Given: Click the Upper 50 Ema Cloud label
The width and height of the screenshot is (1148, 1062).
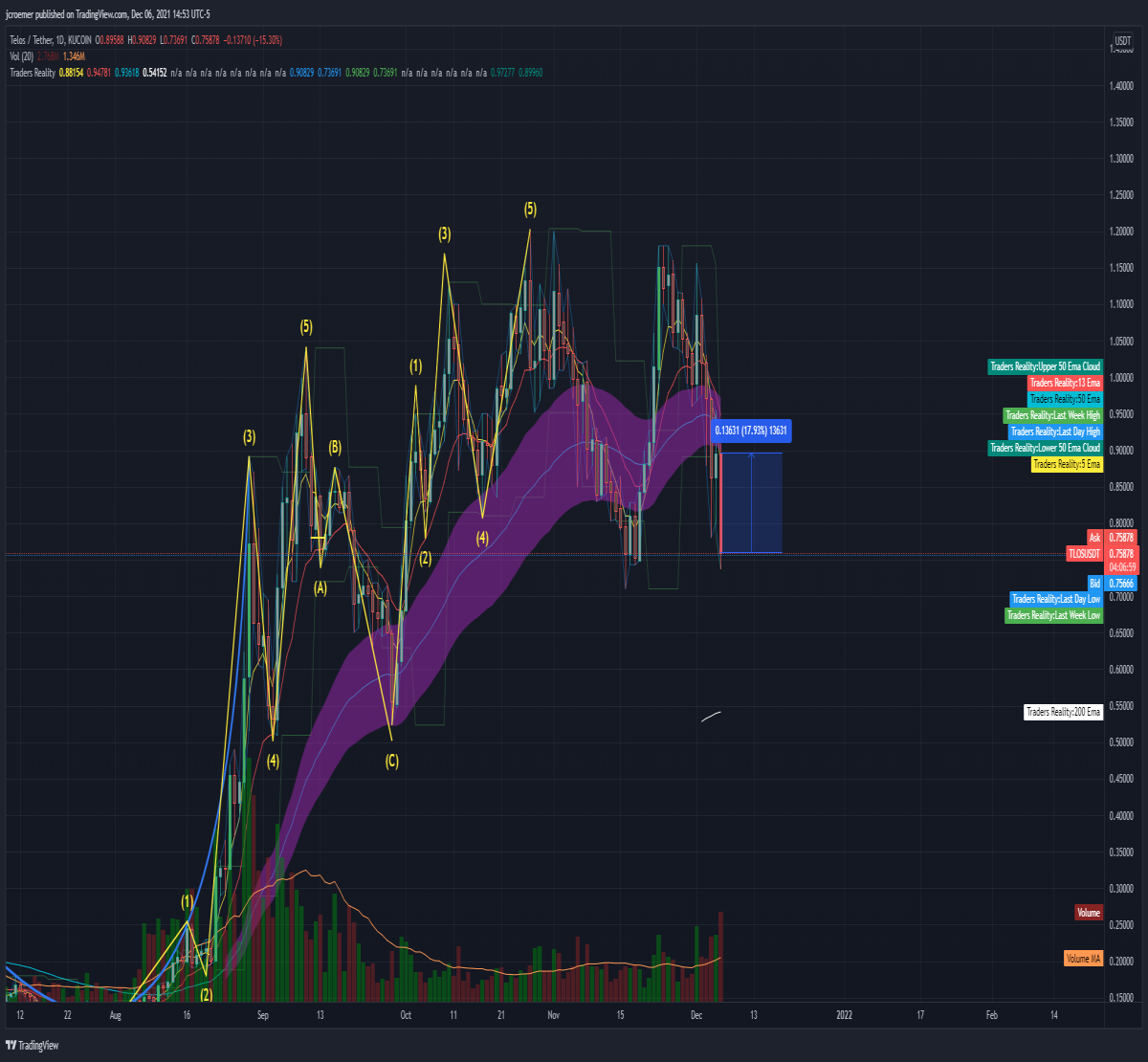Looking at the screenshot, I should pos(1045,366).
